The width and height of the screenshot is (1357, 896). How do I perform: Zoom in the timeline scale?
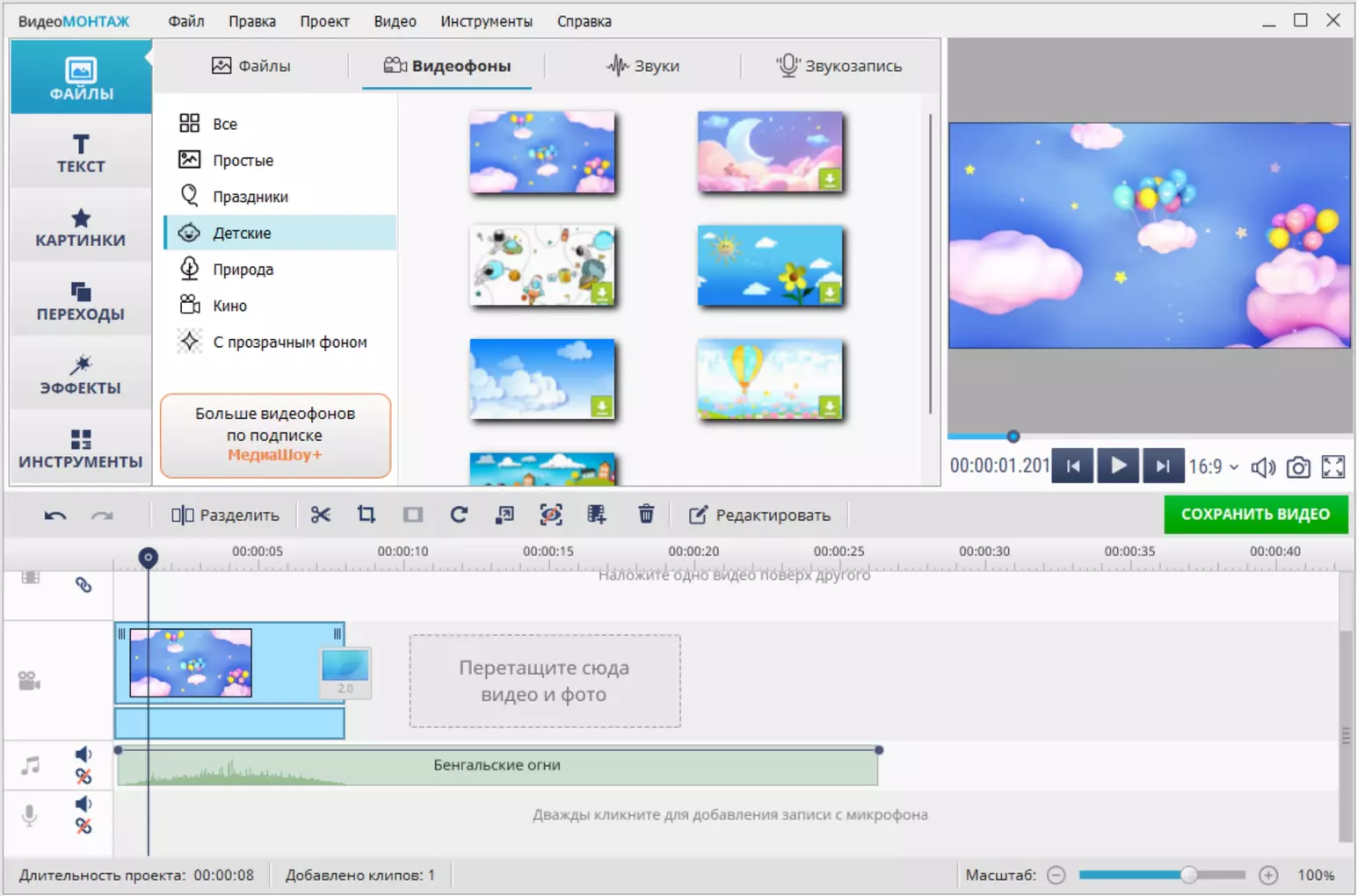[x=1268, y=875]
